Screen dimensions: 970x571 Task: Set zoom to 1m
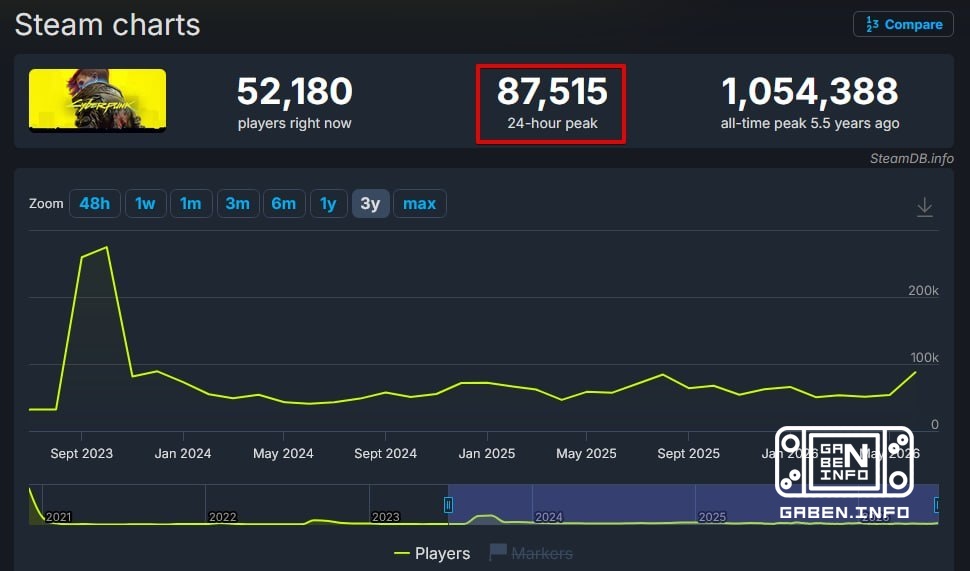[191, 204]
